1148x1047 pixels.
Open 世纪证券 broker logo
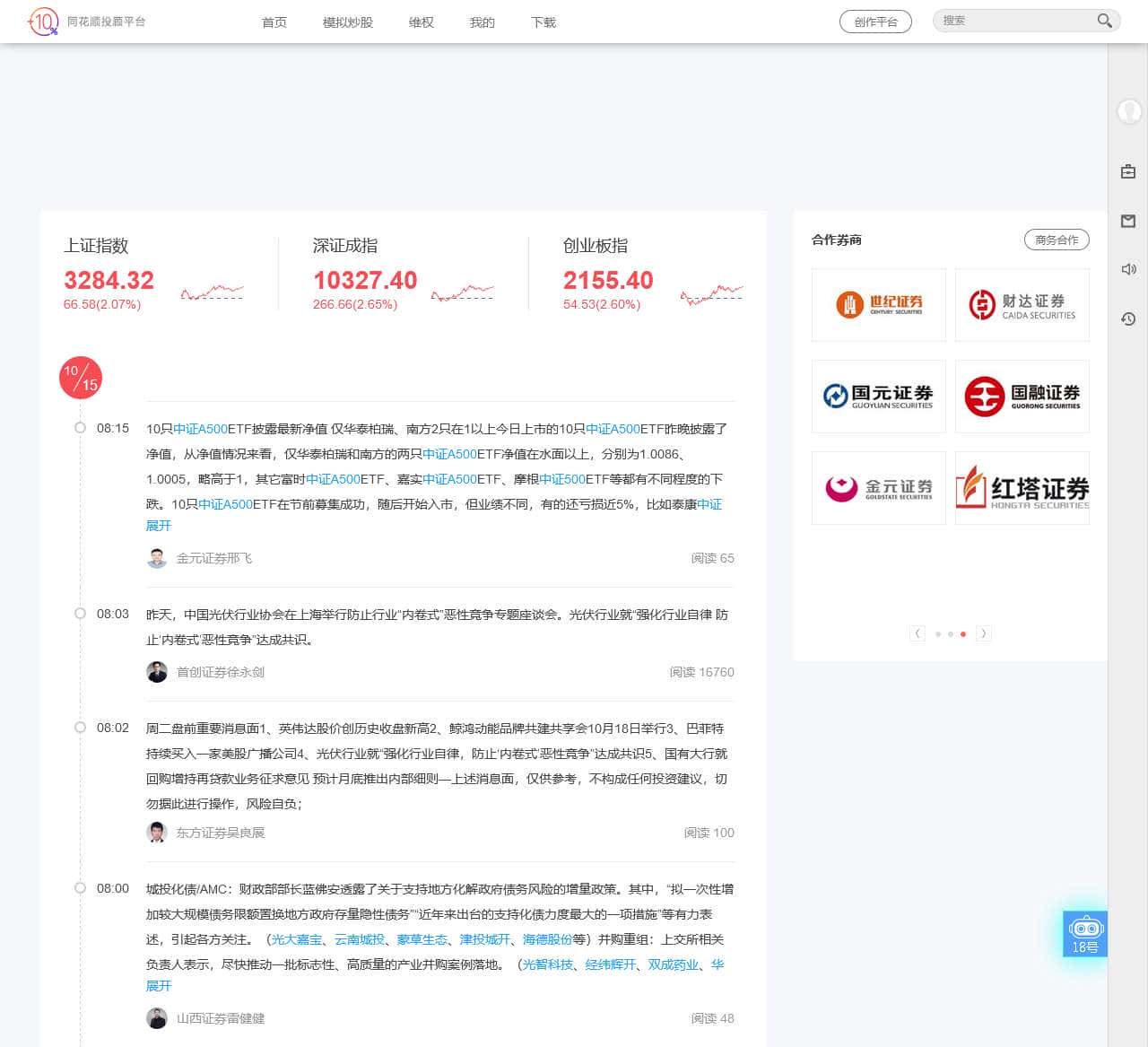click(x=879, y=305)
